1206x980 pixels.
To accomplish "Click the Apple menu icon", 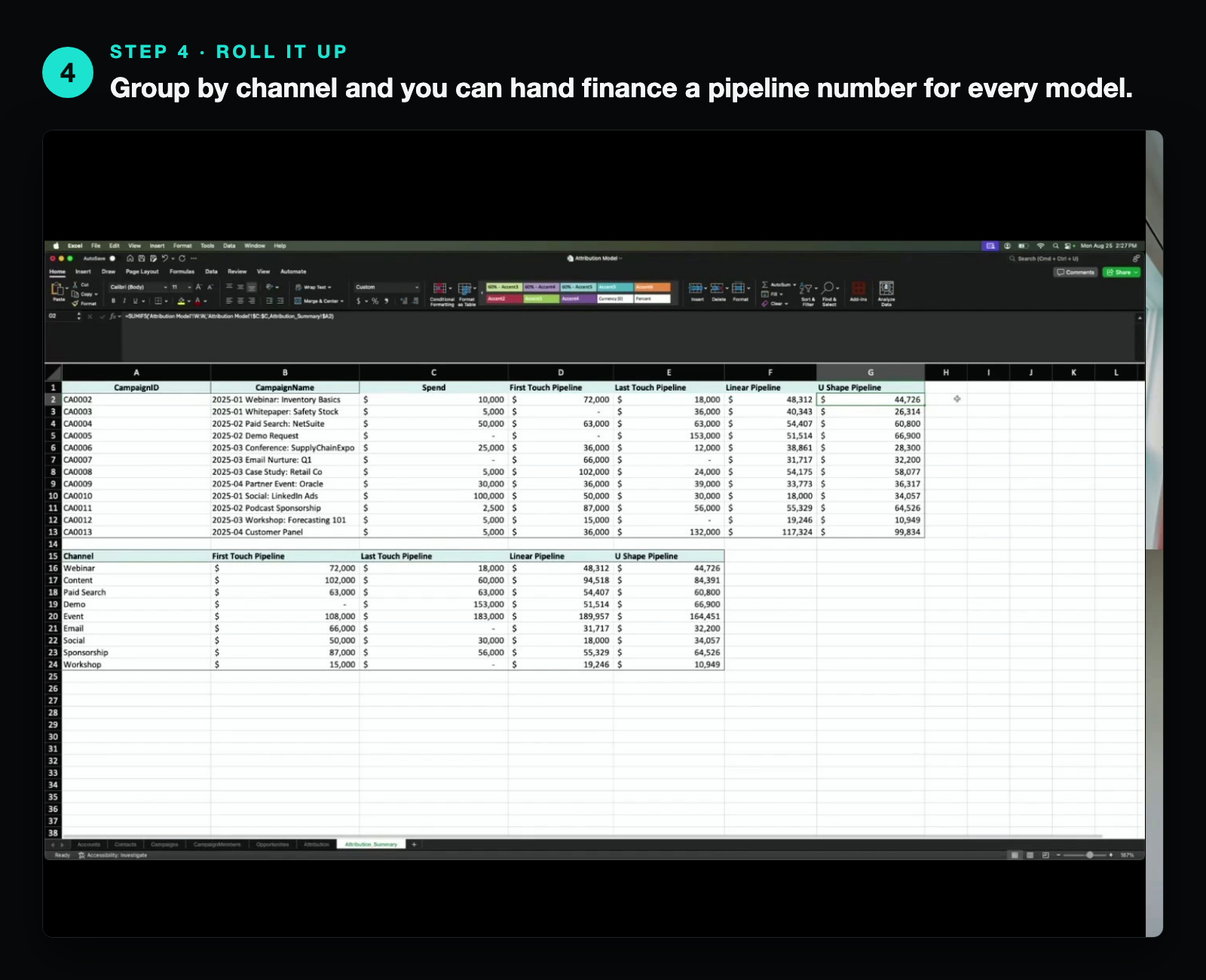I will coord(56,246).
